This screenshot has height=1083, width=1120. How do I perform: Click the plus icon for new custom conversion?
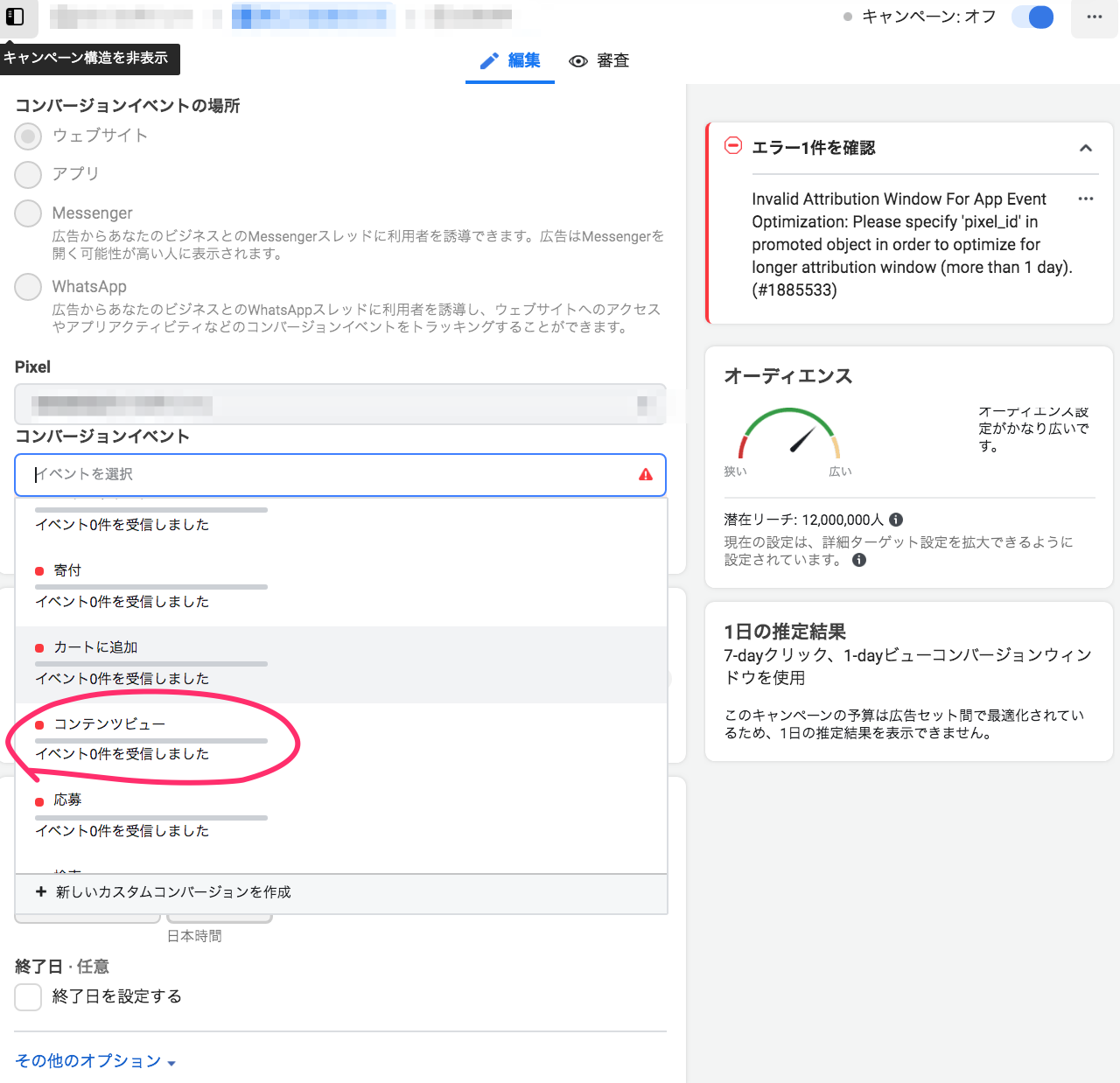pyautogui.click(x=40, y=891)
